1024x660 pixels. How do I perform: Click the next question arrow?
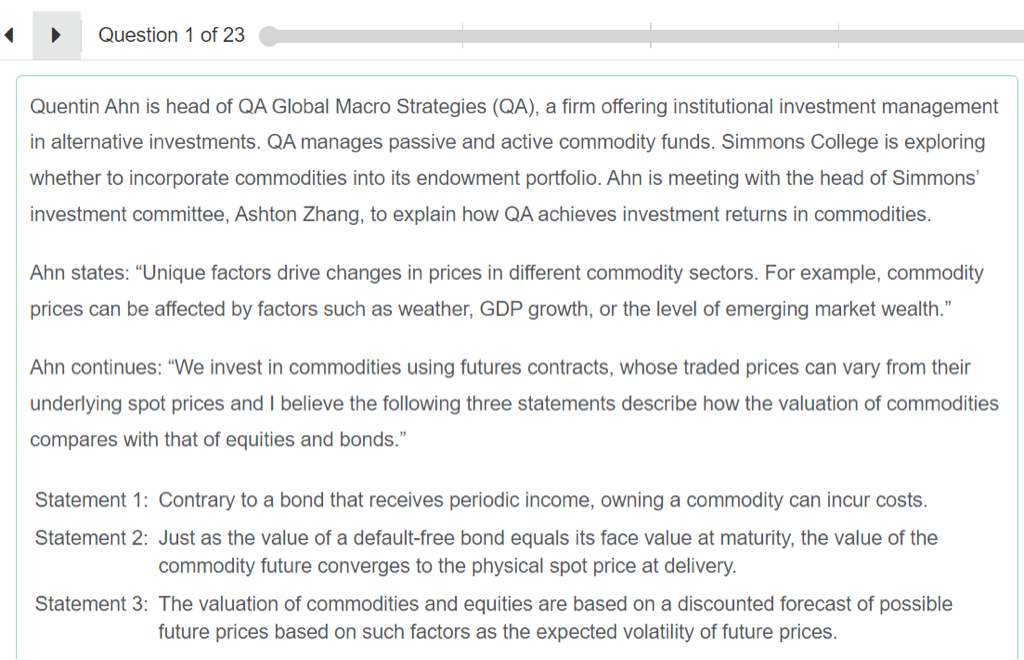pyautogui.click(x=56, y=35)
